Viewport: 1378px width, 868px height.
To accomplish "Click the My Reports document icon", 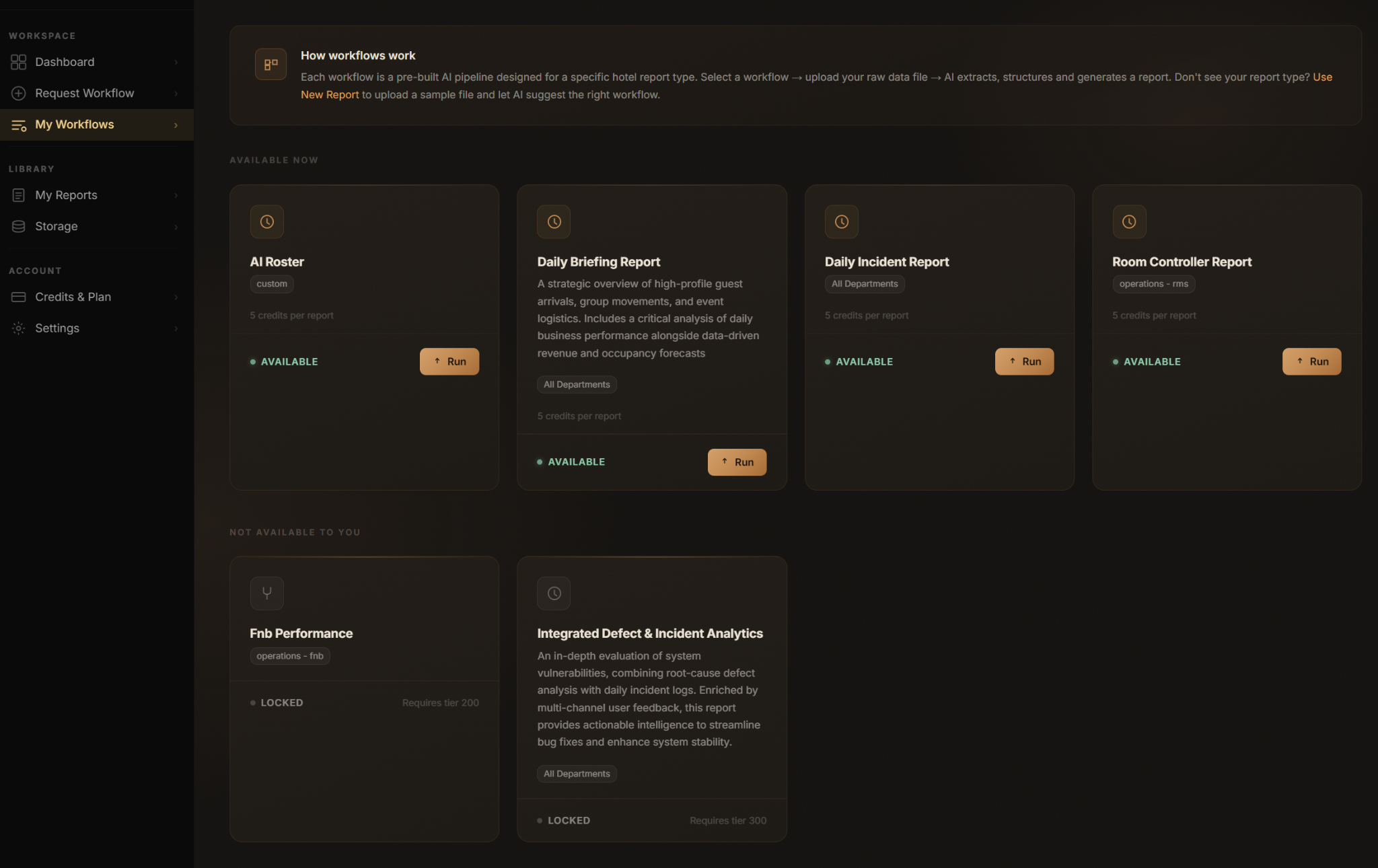I will (18, 194).
